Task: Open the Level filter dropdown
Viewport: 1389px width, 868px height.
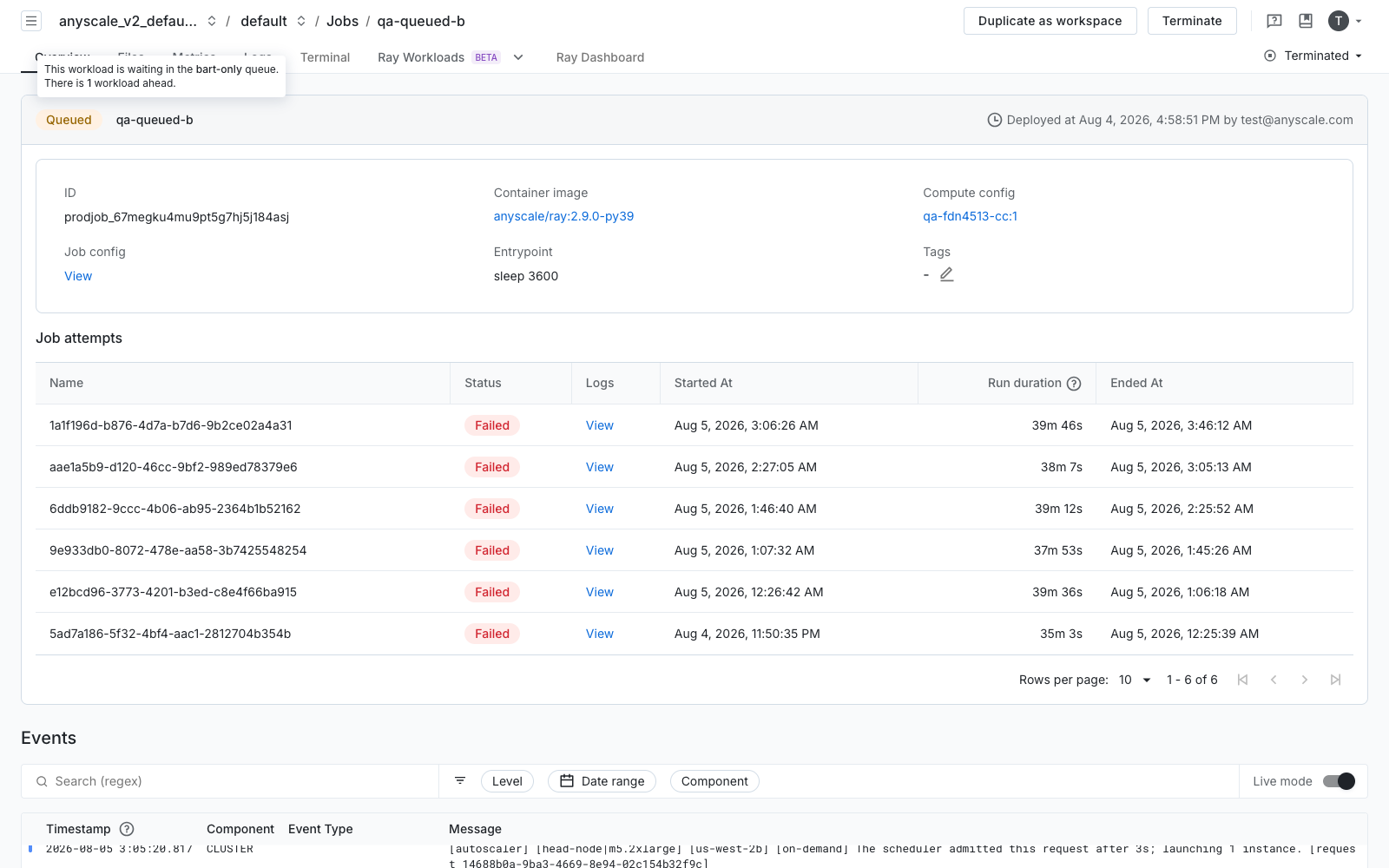Action: tap(507, 781)
